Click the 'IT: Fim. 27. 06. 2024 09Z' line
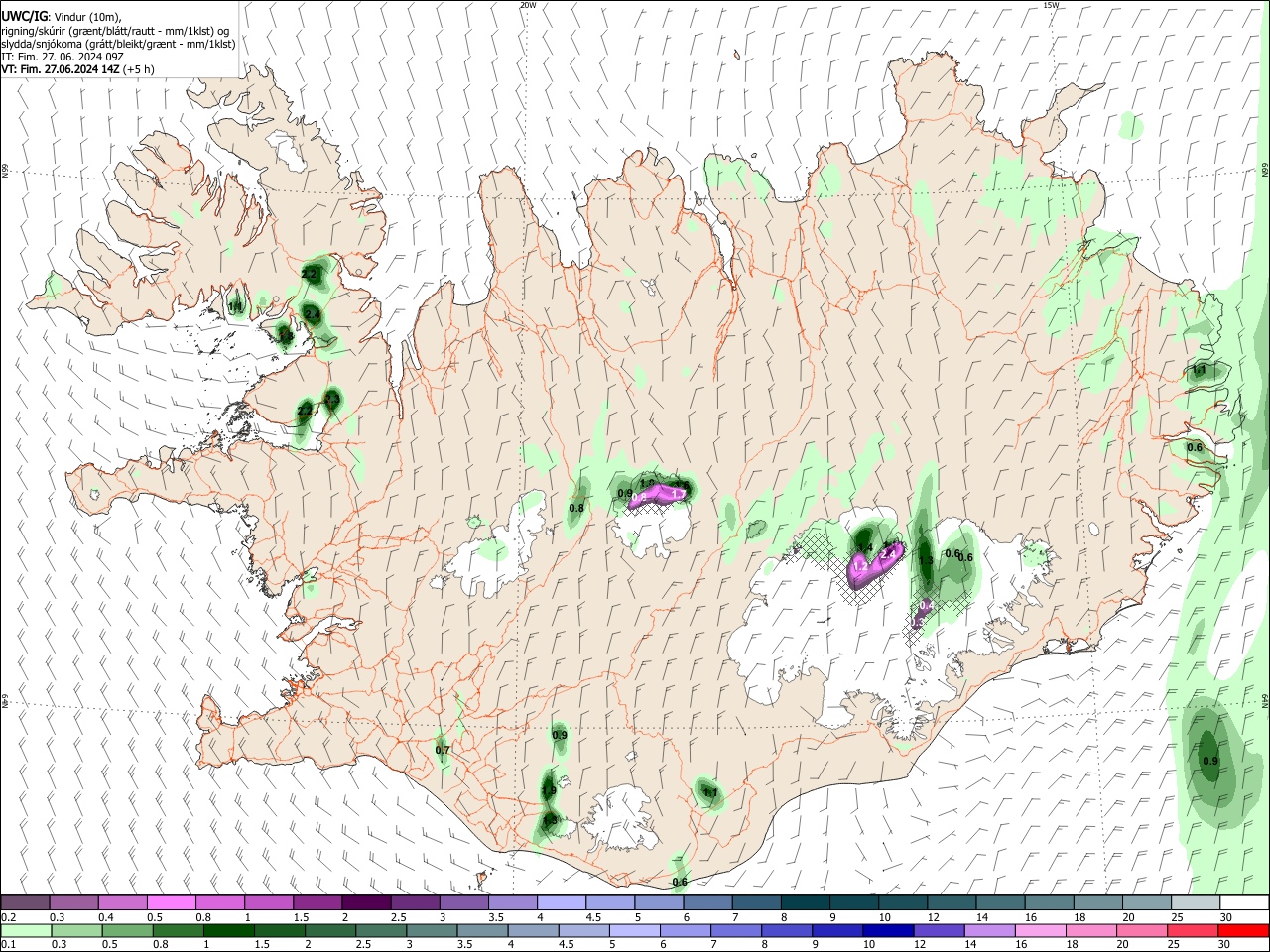 (63, 57)
